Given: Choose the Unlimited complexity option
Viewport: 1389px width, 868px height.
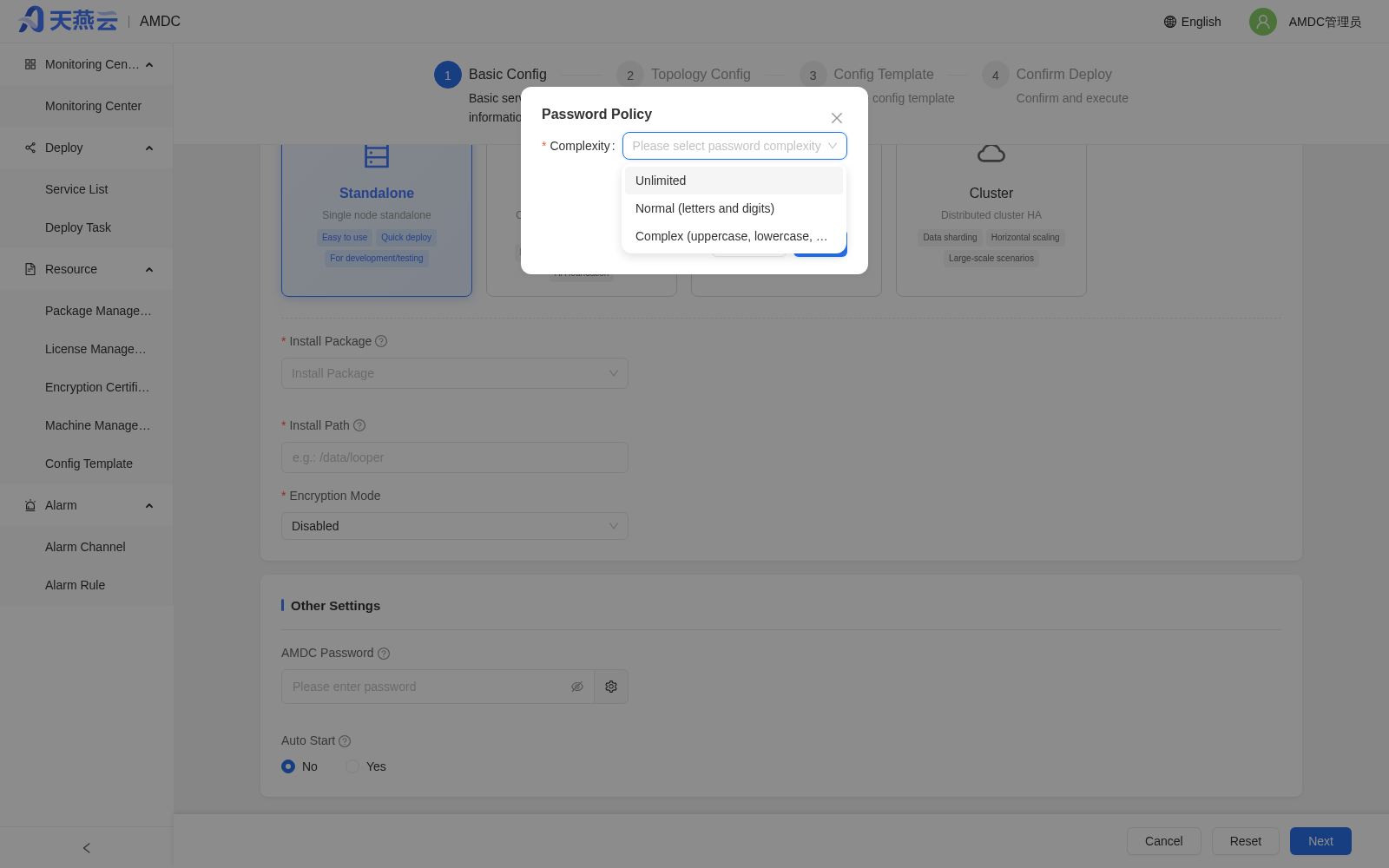Looking at the screenshot, I should click(x=734, y=181).
